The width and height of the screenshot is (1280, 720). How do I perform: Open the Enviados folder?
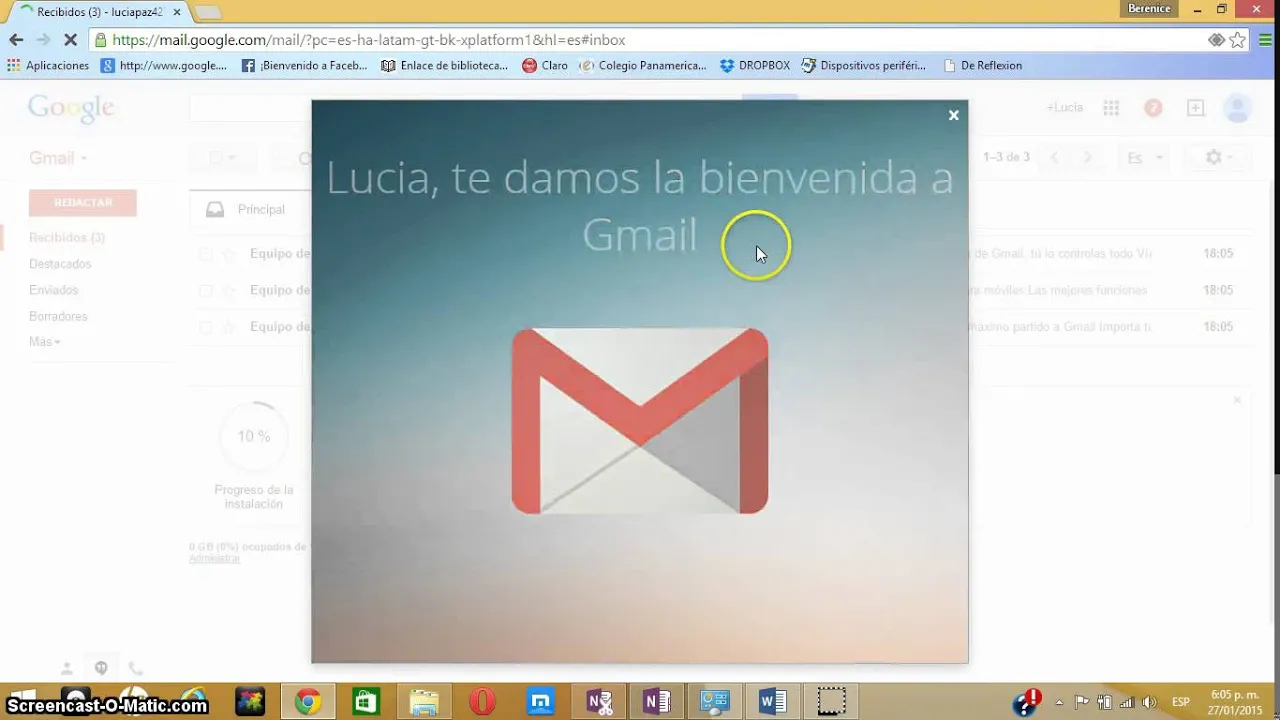(x=54, y=290)
